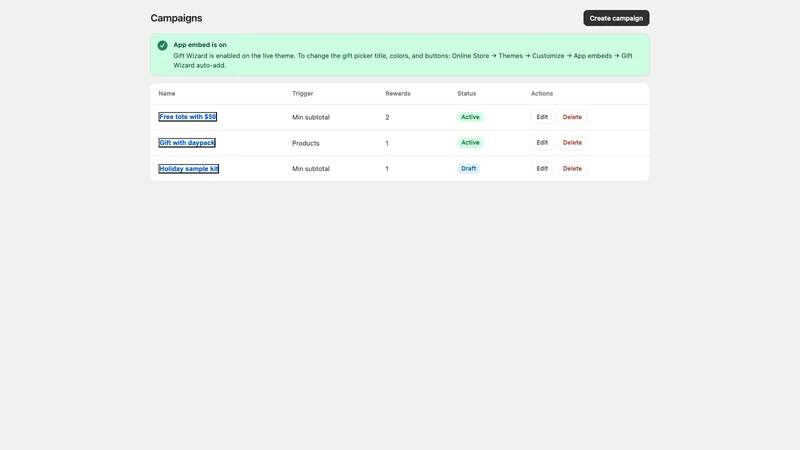Viewport: 800px width, 450px height.
Task: Click the green checkmark success icon
Action: (x=162, y=45)
